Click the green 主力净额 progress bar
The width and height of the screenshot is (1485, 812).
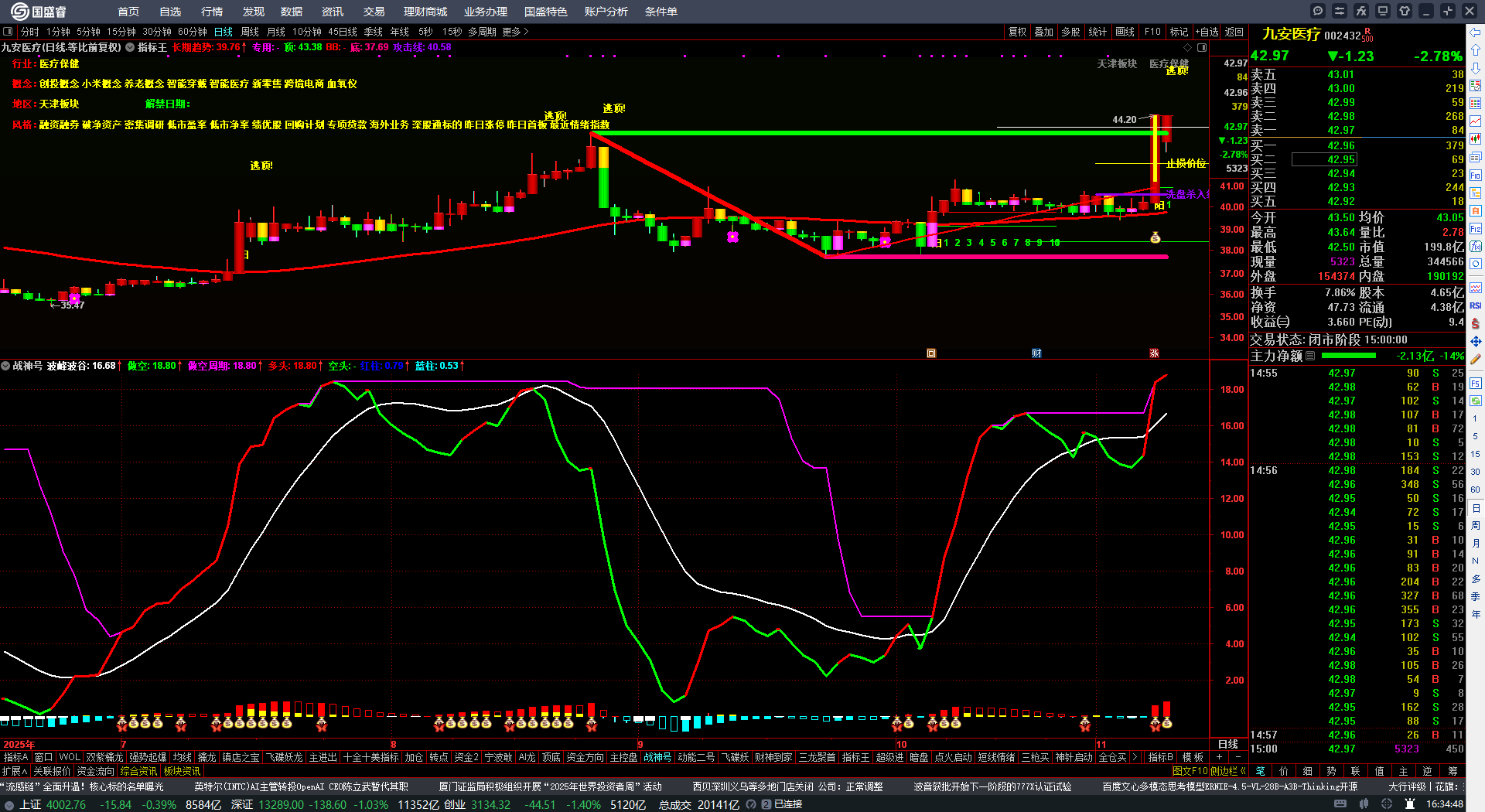[x=1349, y=357]
